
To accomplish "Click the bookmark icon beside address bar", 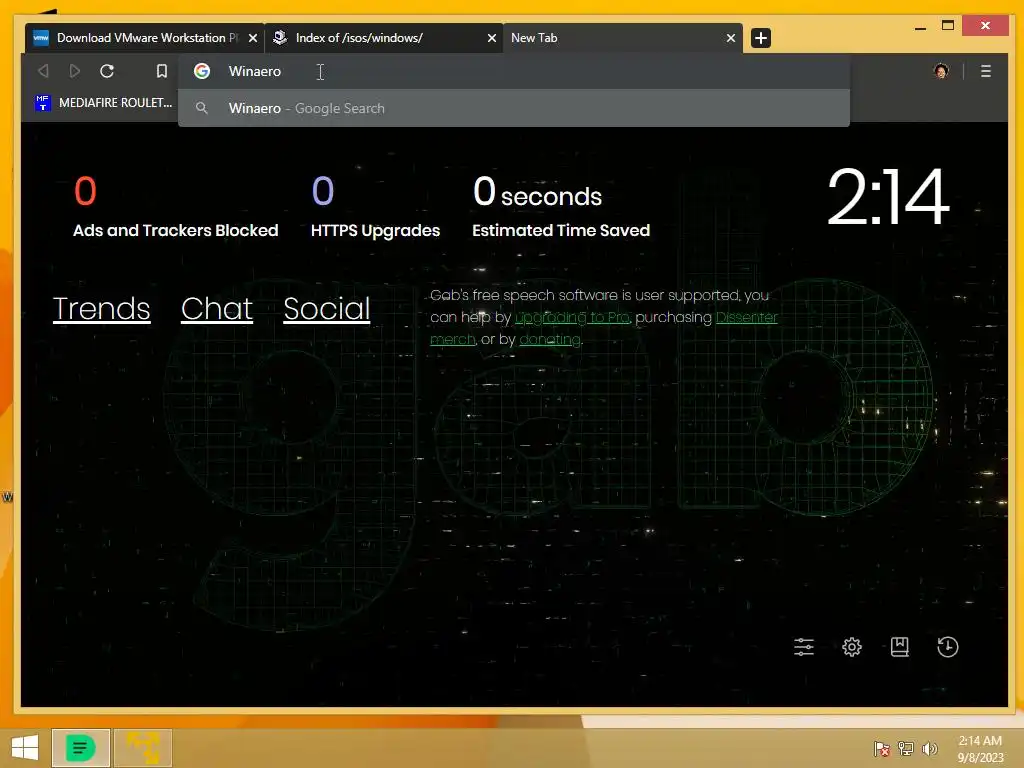I will [161, 71].
